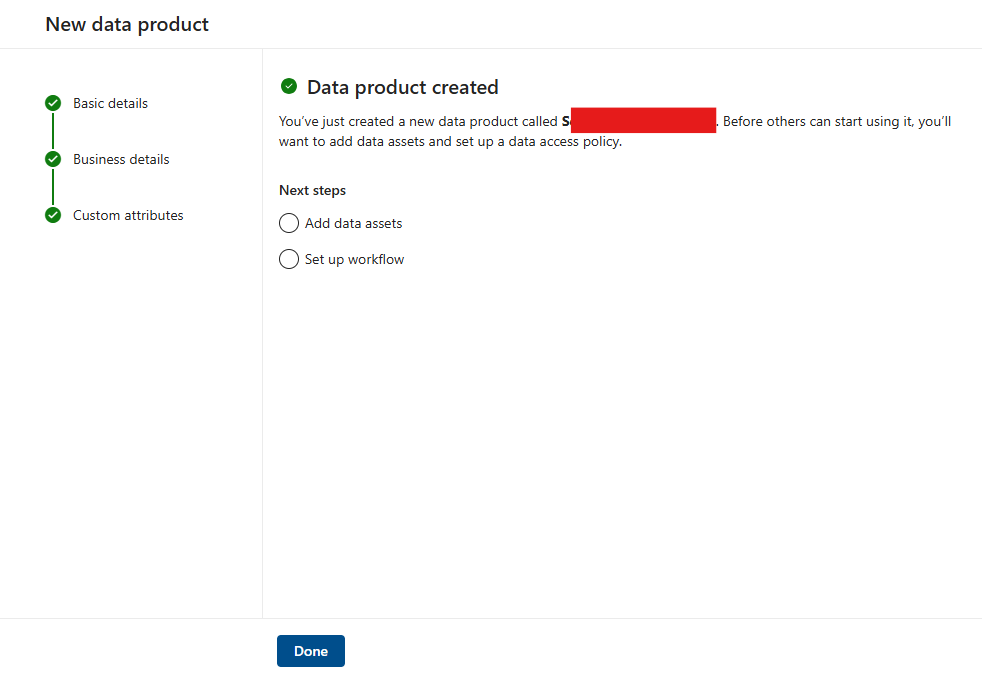This screenshot has height=680, width=982.
Task: Select the Add data assets radio circle
Action: click(x=289, y=223)
